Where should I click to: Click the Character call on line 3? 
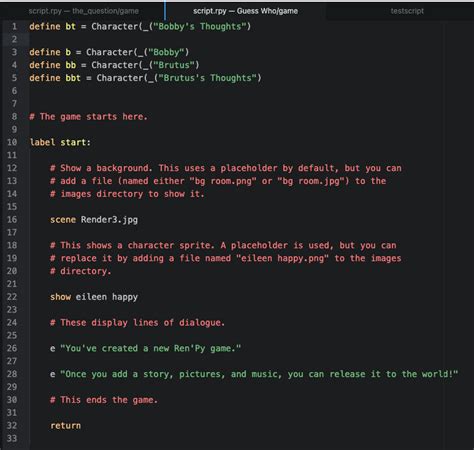click(138, 52)
